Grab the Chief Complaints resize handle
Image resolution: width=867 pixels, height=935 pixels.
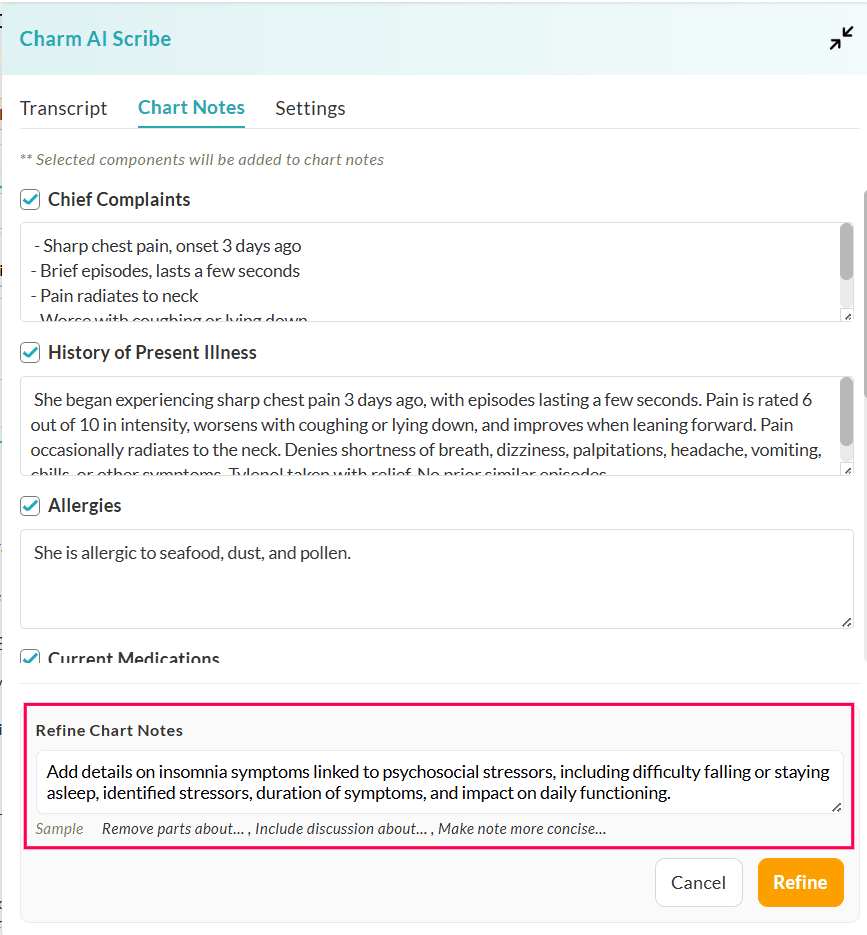[847, 316]
